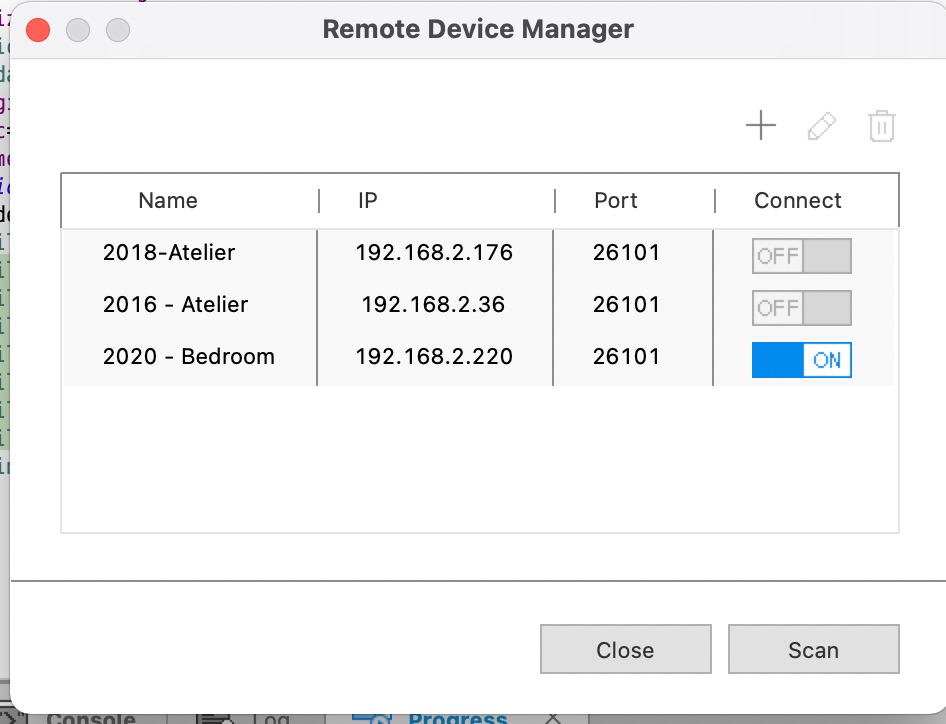Click IP address 192.168.2.220
This screenshot has height=724, width=946.
(434, 357)
